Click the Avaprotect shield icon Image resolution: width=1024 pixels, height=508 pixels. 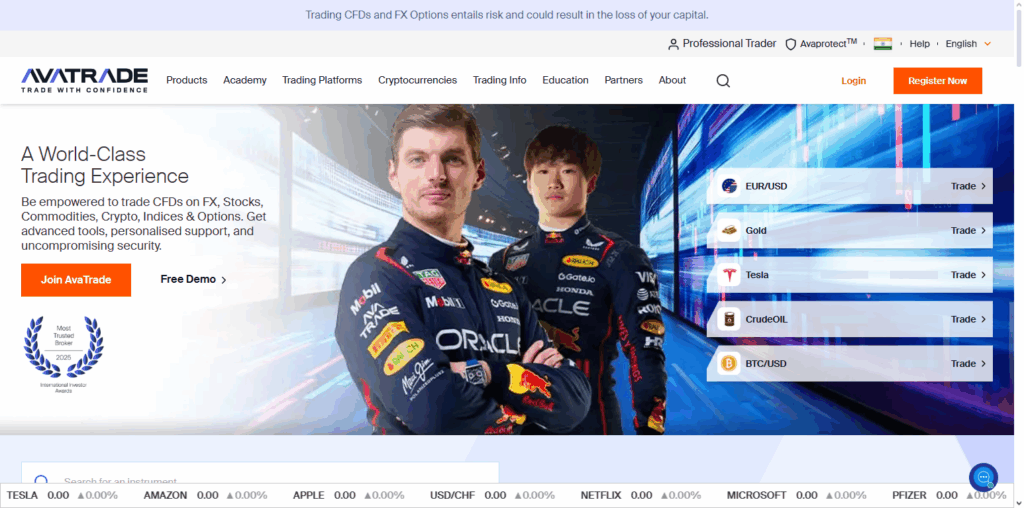pyautogui.click(x=790, y=44)
